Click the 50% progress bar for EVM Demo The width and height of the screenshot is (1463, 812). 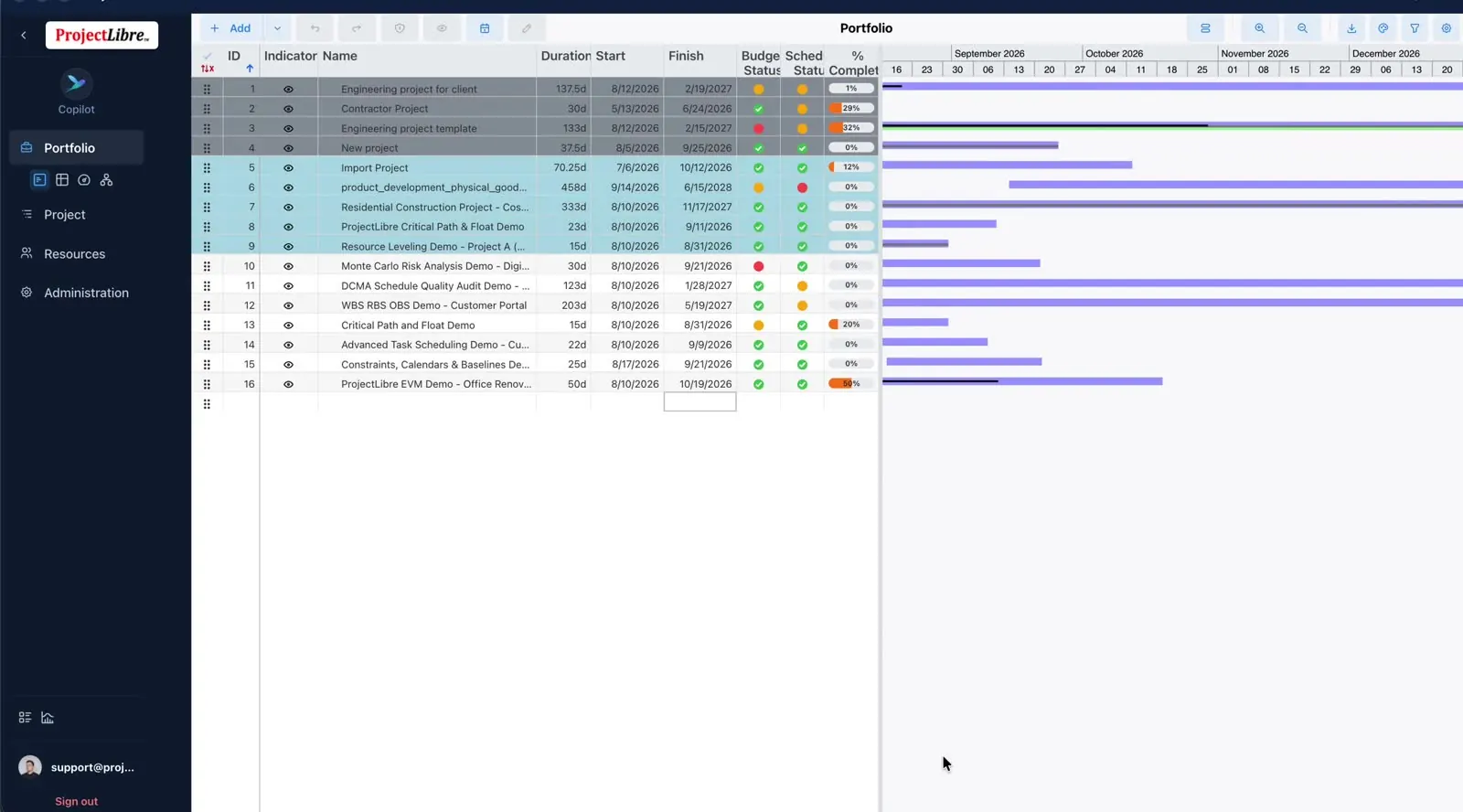click(x=851, y=383)
